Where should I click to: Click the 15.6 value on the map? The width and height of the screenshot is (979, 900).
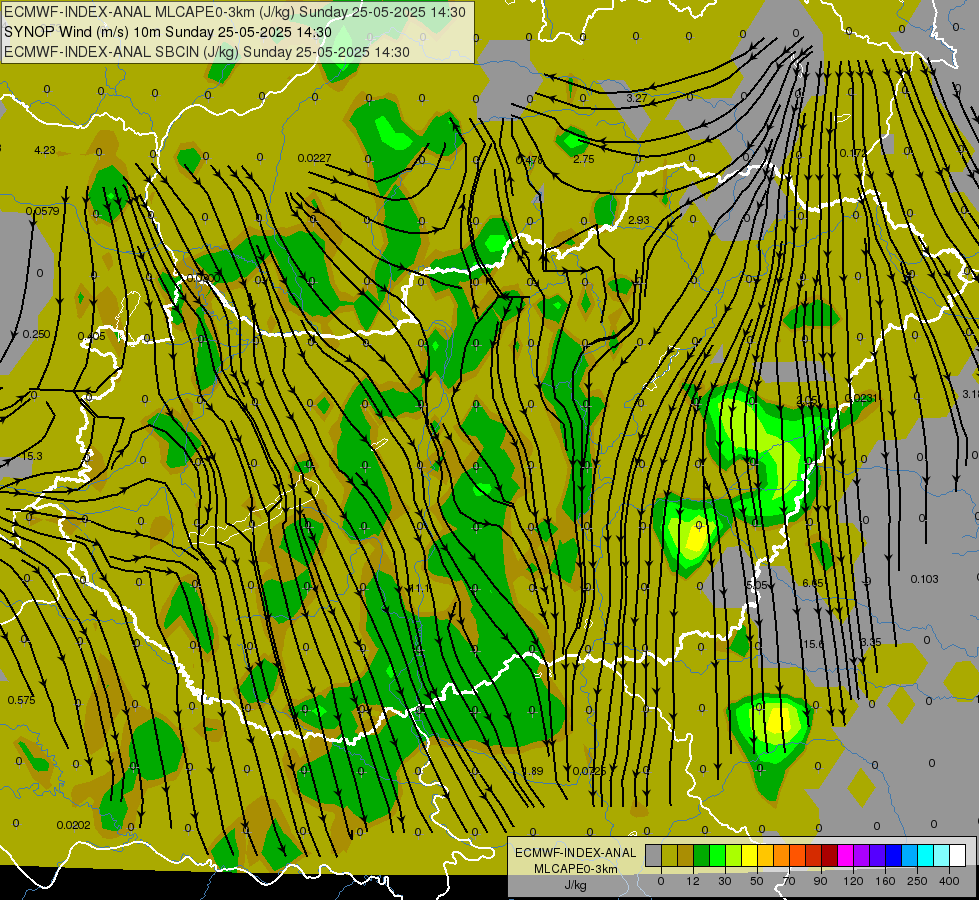point(813,644)
